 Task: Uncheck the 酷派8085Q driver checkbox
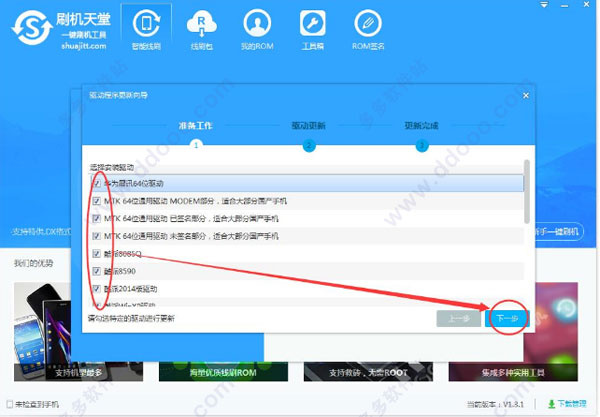click(x=96, y=254)
